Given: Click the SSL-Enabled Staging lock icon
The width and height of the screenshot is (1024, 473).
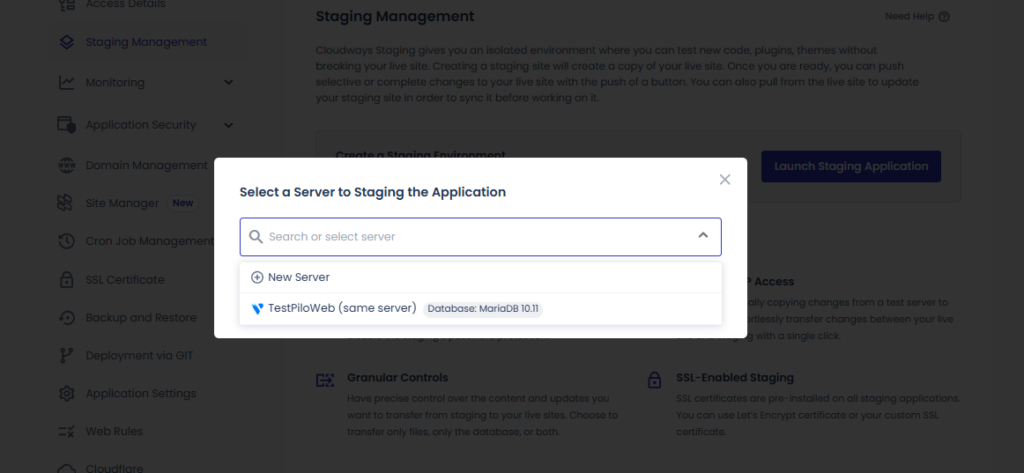Looking at the screenshot, I should click(x=654, y=380).
